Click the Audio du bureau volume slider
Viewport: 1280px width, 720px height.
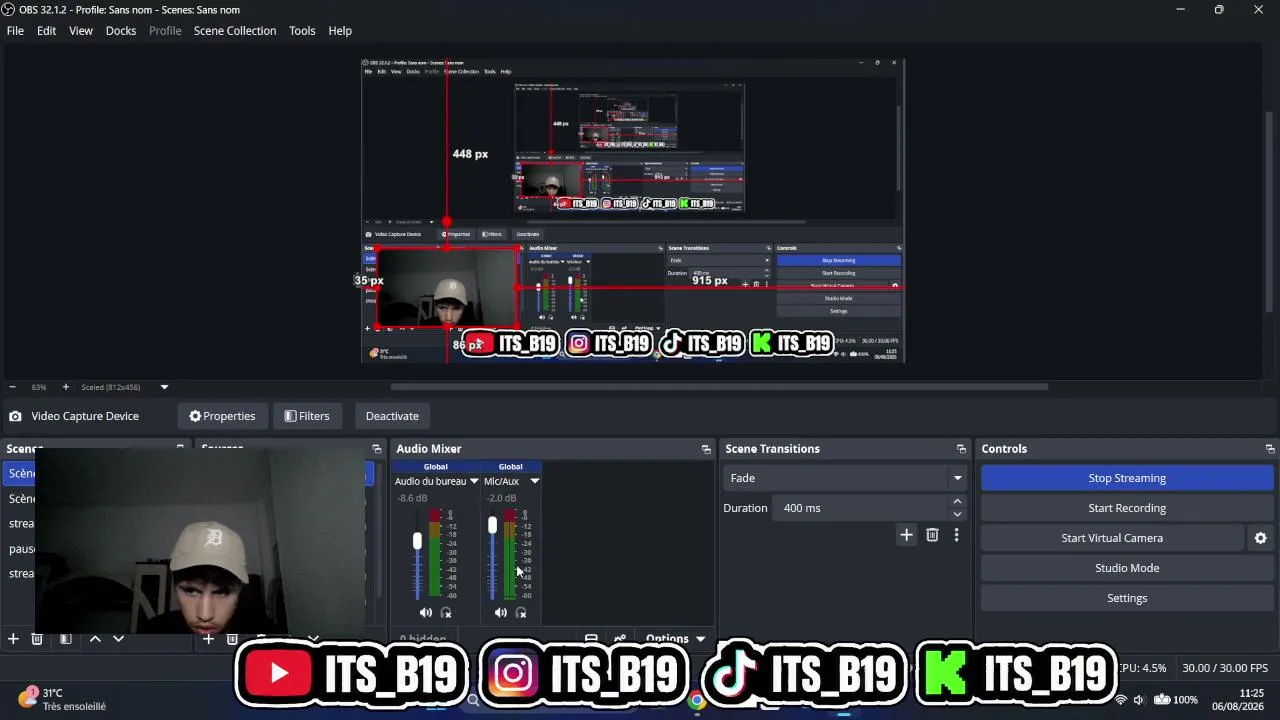tap(417, 555)
